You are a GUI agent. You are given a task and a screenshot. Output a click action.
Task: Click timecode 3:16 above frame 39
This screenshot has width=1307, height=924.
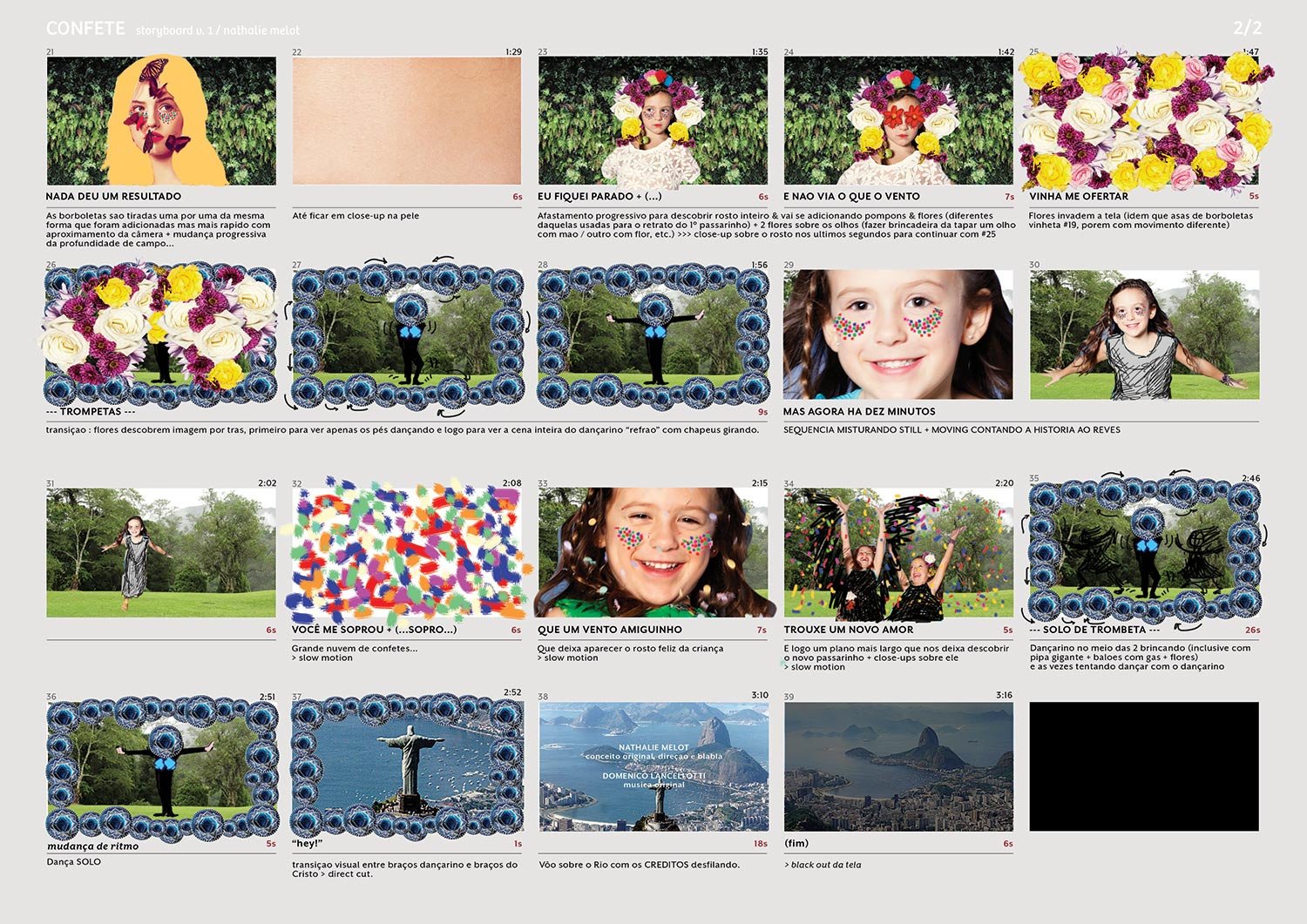1005,696
